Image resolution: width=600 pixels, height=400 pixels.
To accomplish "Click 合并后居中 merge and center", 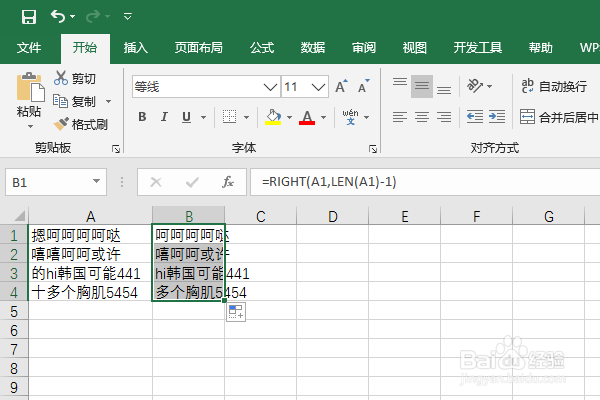I will 559,117.
